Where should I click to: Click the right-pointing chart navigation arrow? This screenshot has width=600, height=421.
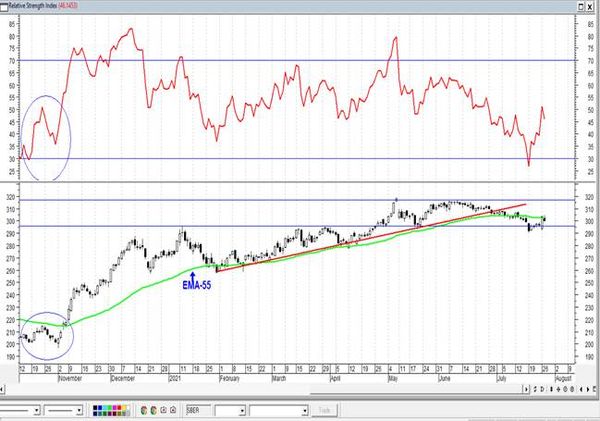tap(588, 389)
